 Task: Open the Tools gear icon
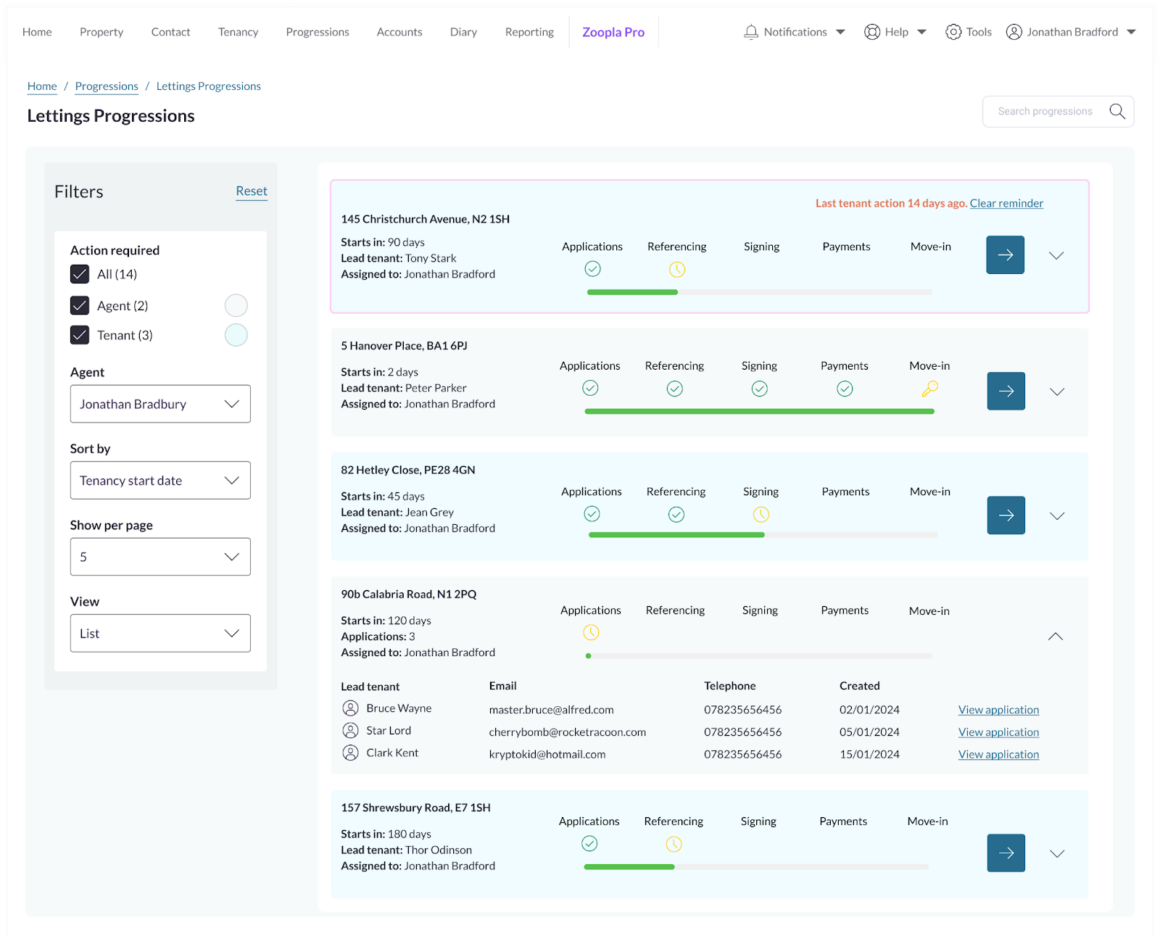(953, 32)
